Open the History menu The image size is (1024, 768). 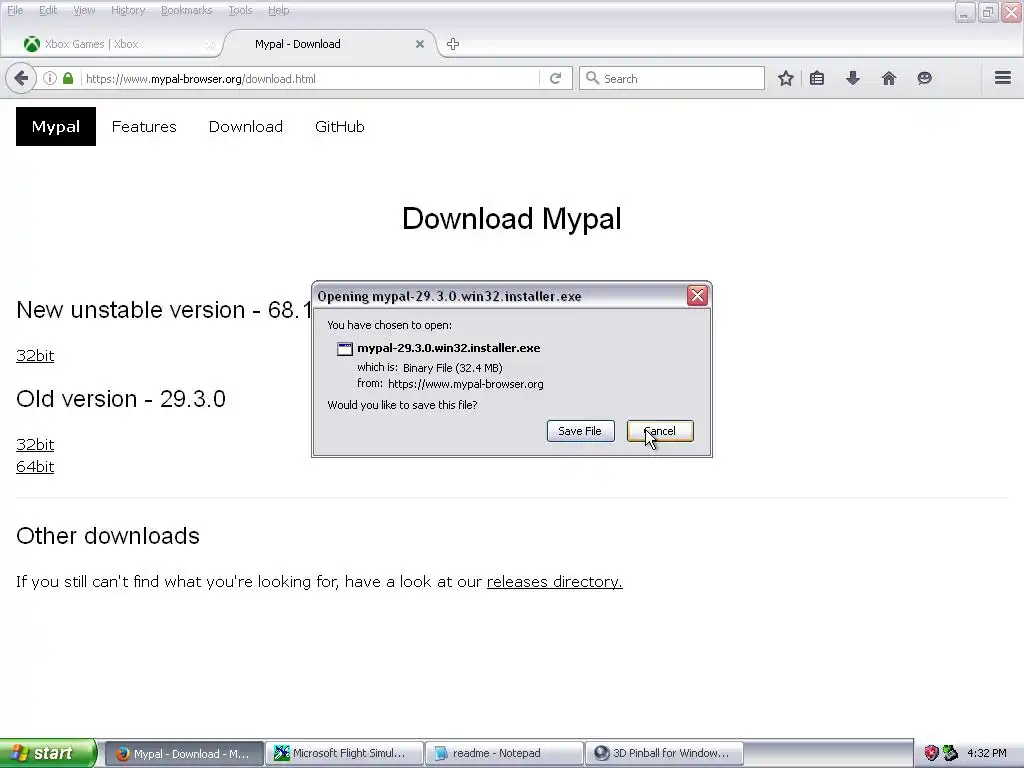(128, 10)
